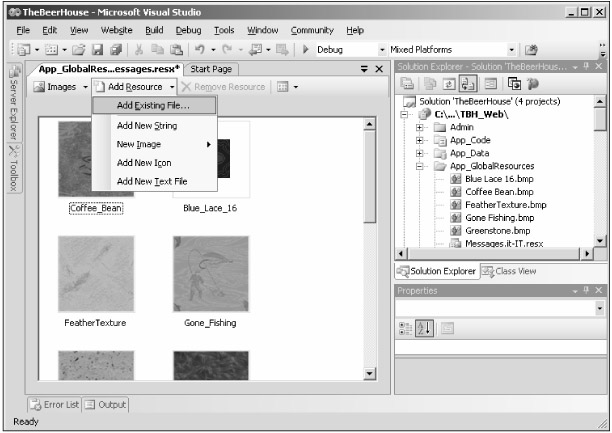Open the Images resource type dropdown
This screenshot has width=612, height=433.
pos(85,88)
